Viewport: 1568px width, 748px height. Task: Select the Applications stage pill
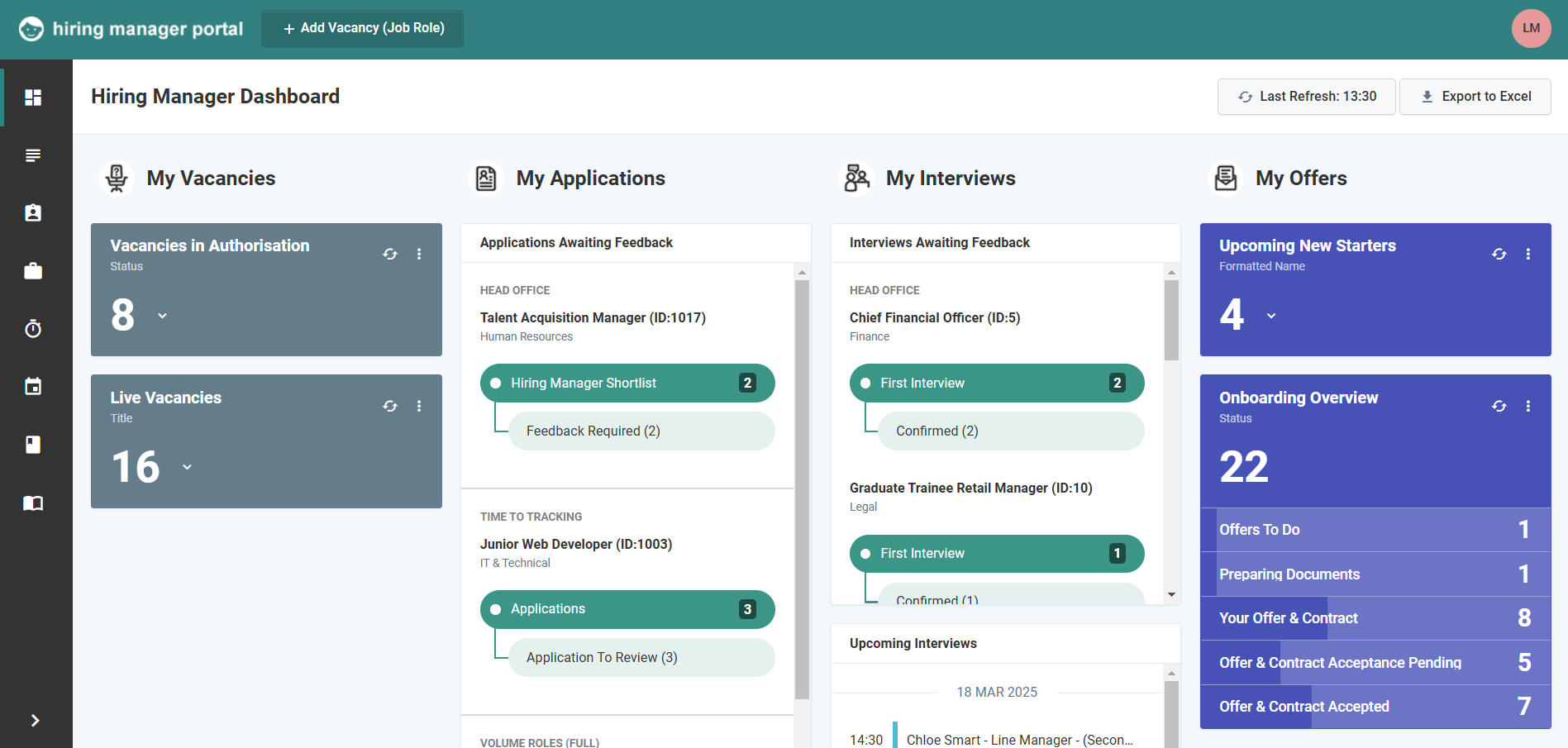627,609
